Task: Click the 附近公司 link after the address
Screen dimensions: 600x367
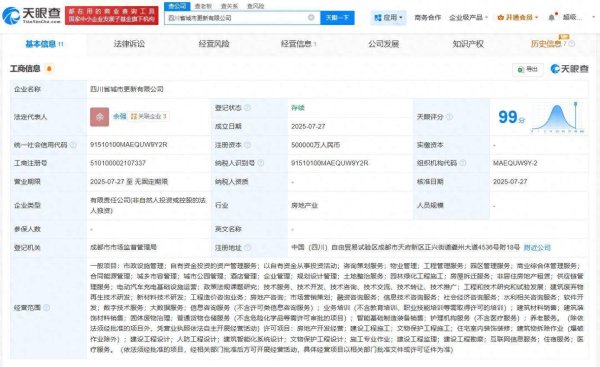Action: [537, 248]
